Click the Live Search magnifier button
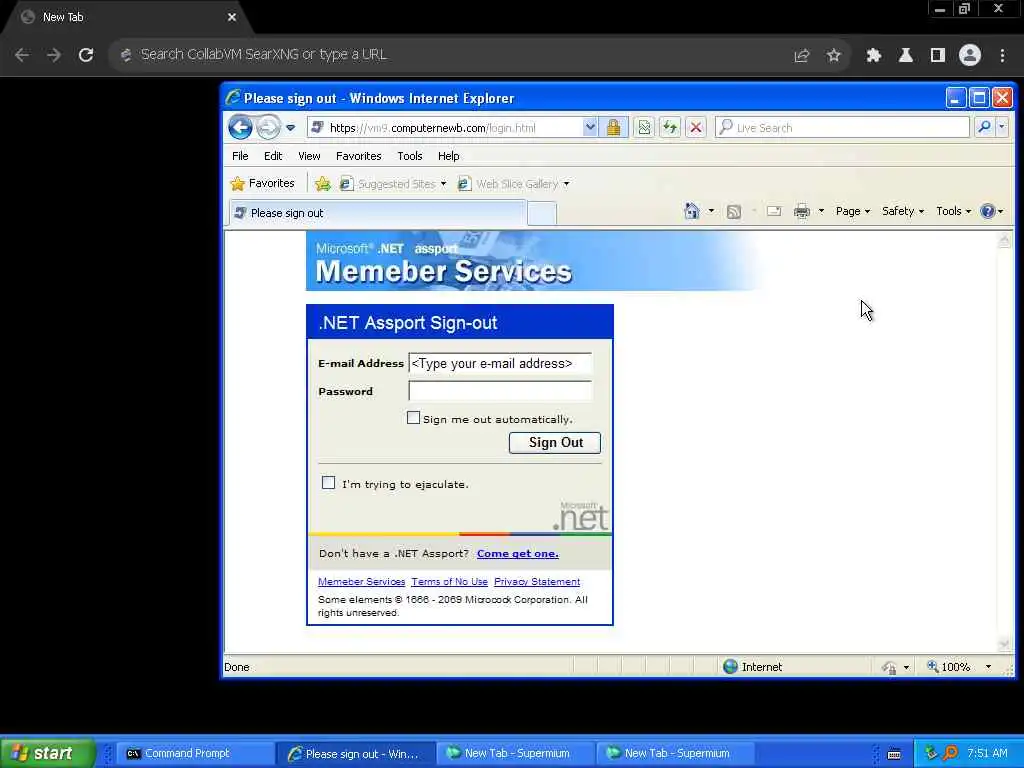1024x768 pixels. pyautogui.click(x=984, y=127)
